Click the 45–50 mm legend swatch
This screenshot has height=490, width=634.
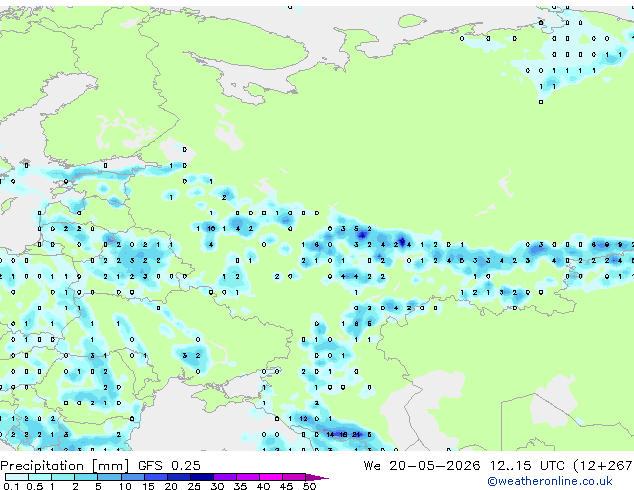pyautogui.click(x=294, y=477)
